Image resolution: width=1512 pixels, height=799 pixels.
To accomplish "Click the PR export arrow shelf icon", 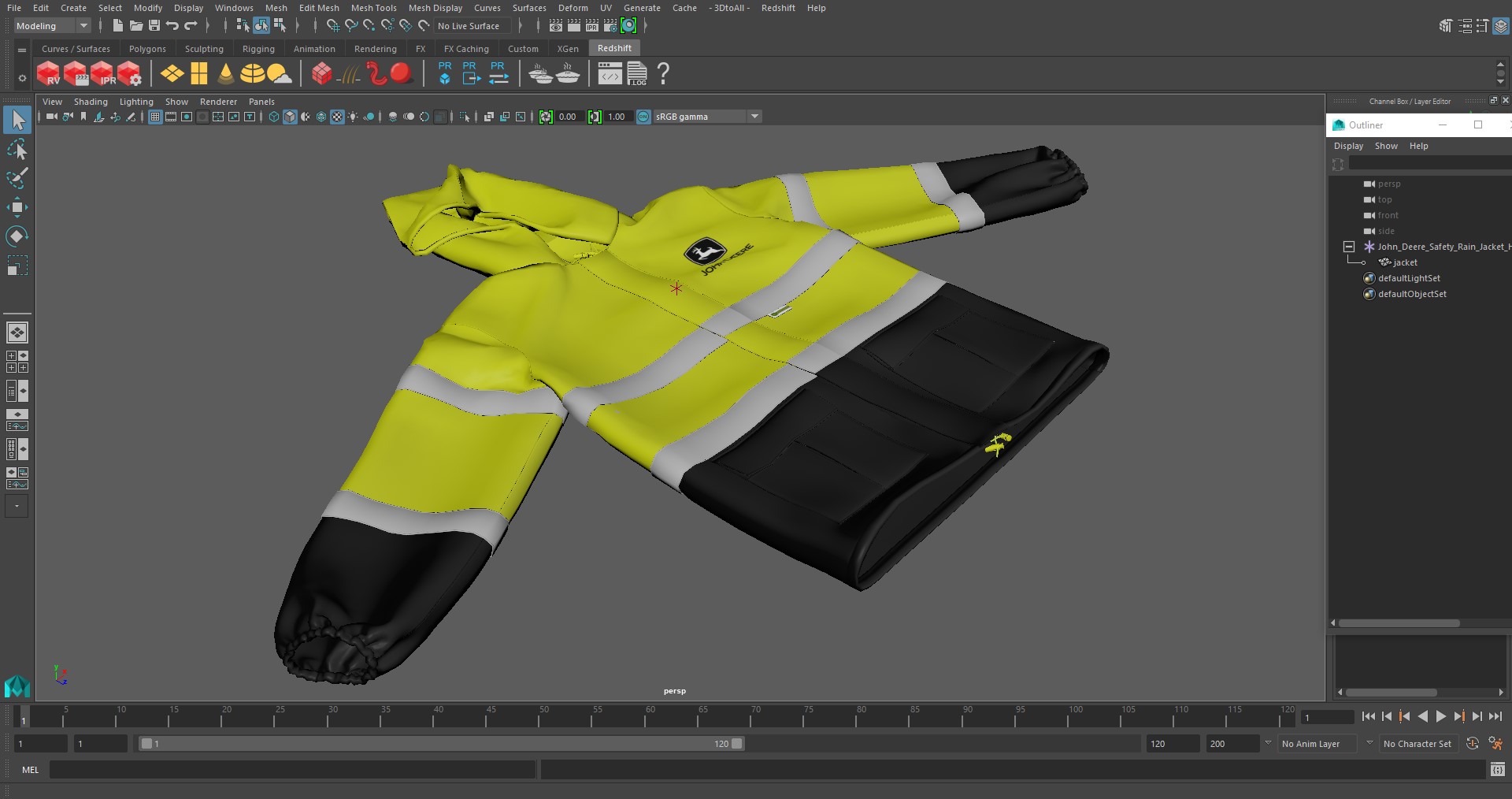I will click(x=471, y=73).
